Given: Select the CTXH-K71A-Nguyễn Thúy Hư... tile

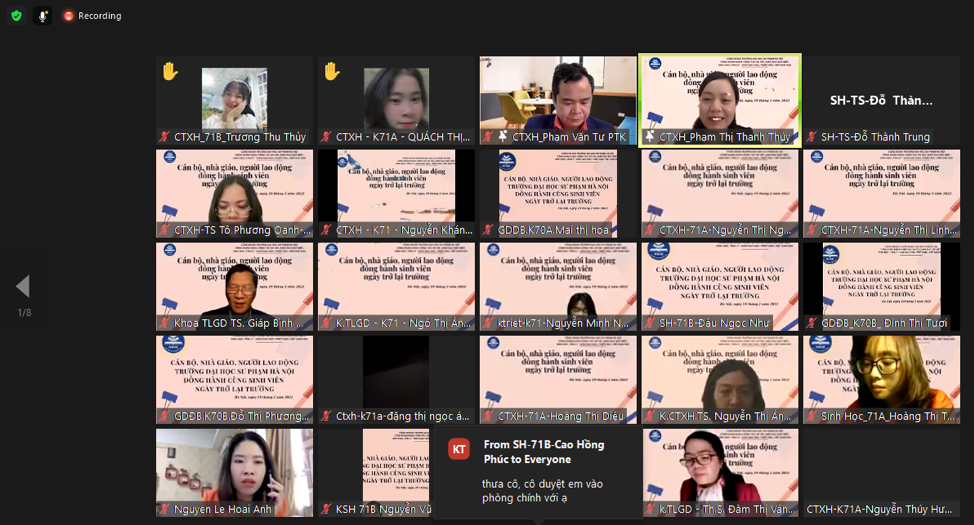Looking at the screenshot, I should click(x=881, y=475).
